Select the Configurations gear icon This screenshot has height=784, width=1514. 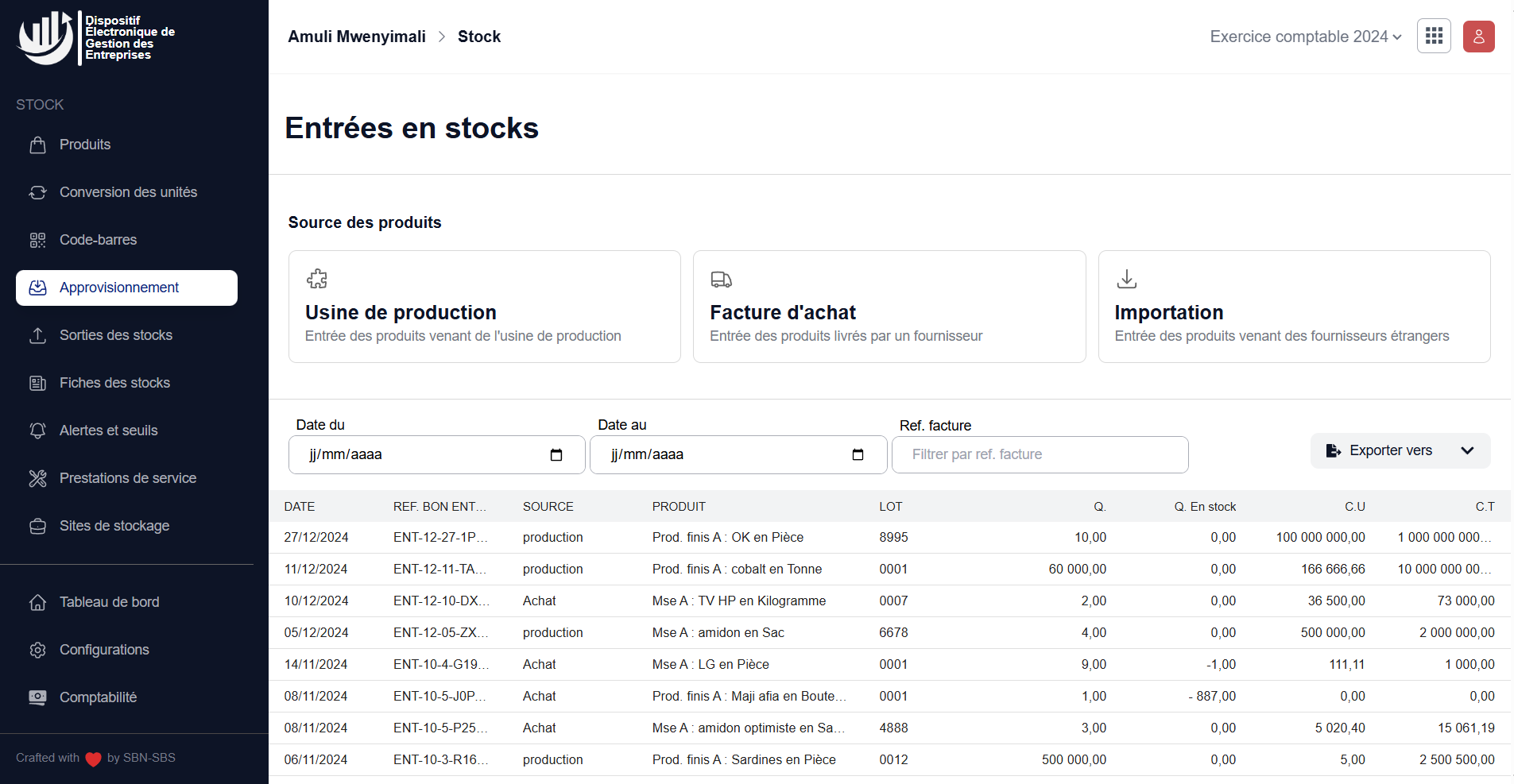pos(37,650)
